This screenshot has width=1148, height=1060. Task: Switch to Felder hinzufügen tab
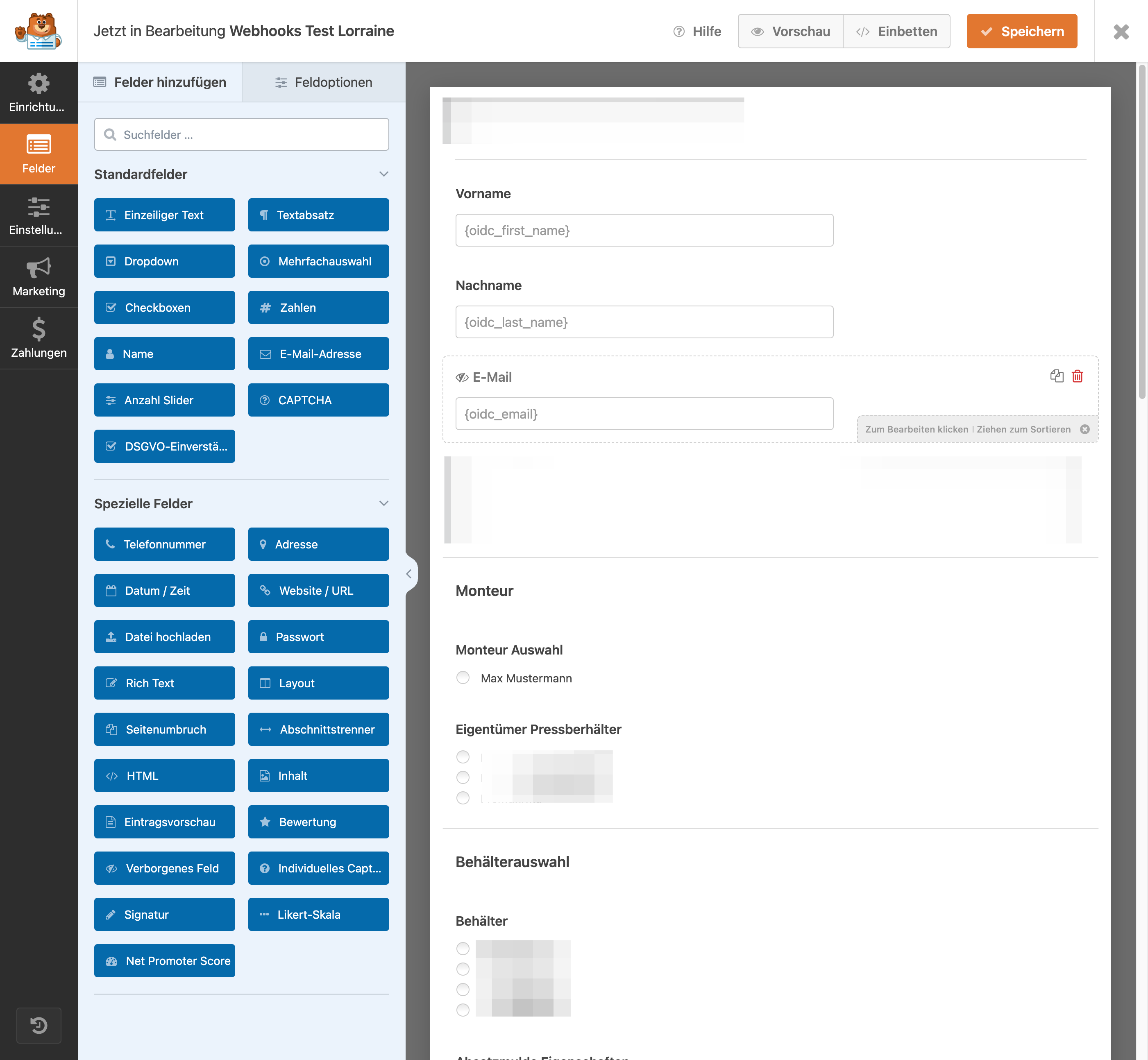click(x=160, y=82)
